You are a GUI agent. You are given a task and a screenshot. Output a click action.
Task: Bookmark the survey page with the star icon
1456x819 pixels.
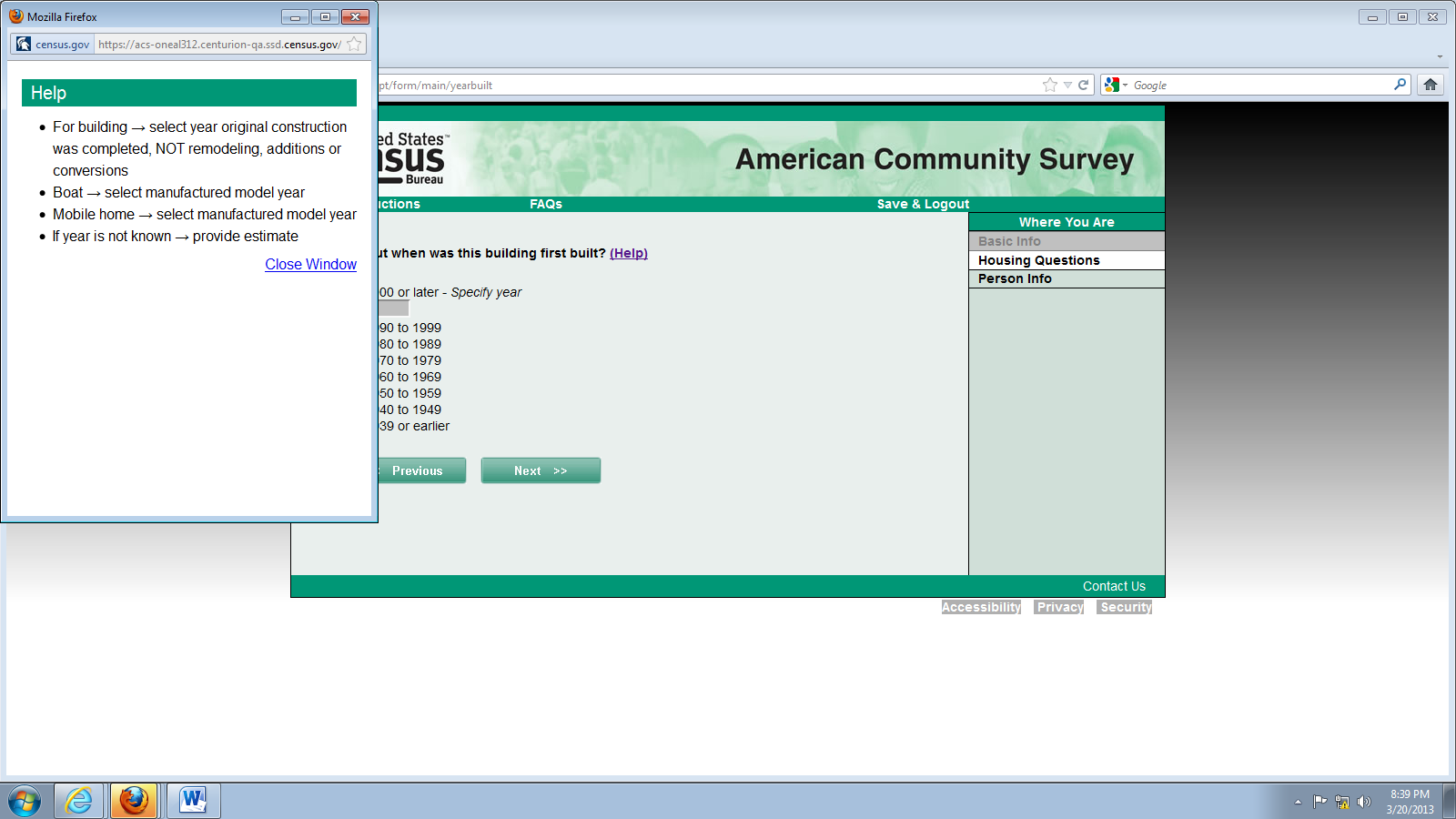pyautogui.click(x=1050, y=85)
